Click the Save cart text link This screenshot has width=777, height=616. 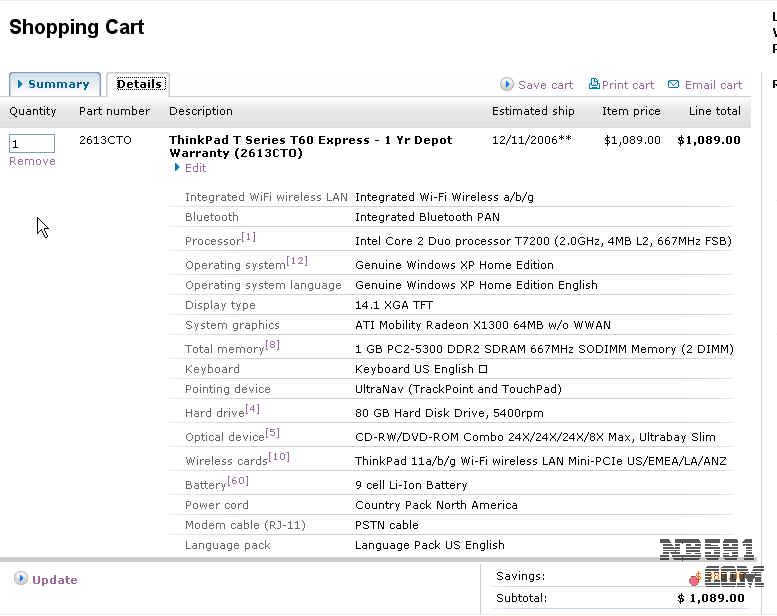(545, 85)
